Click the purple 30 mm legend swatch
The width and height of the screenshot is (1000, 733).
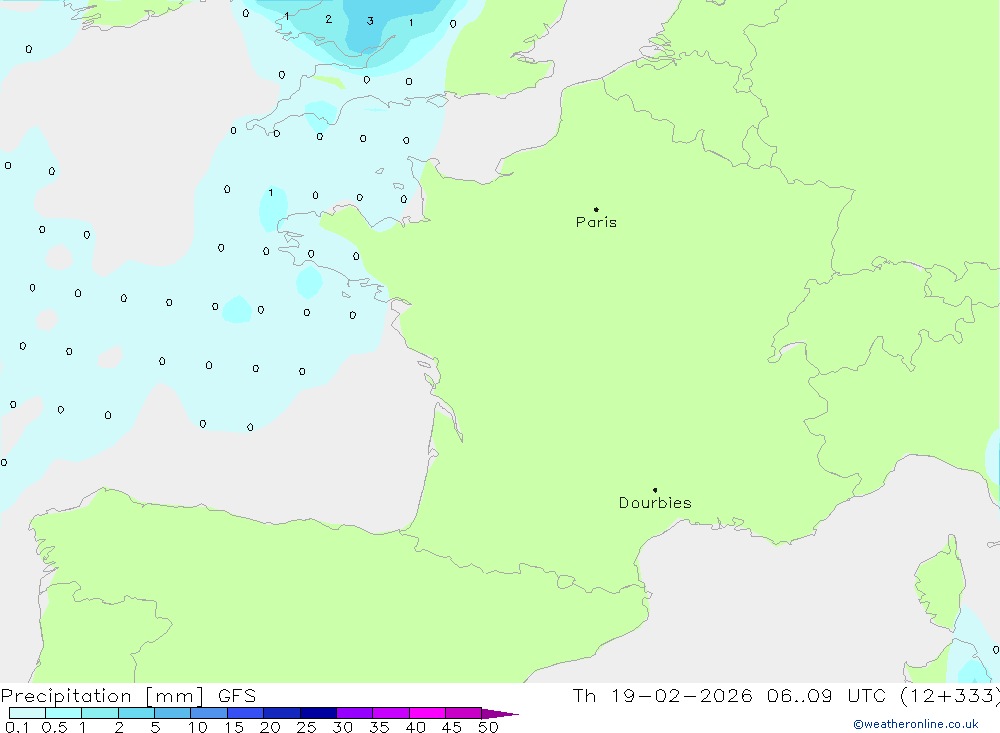tap(355, 713)
